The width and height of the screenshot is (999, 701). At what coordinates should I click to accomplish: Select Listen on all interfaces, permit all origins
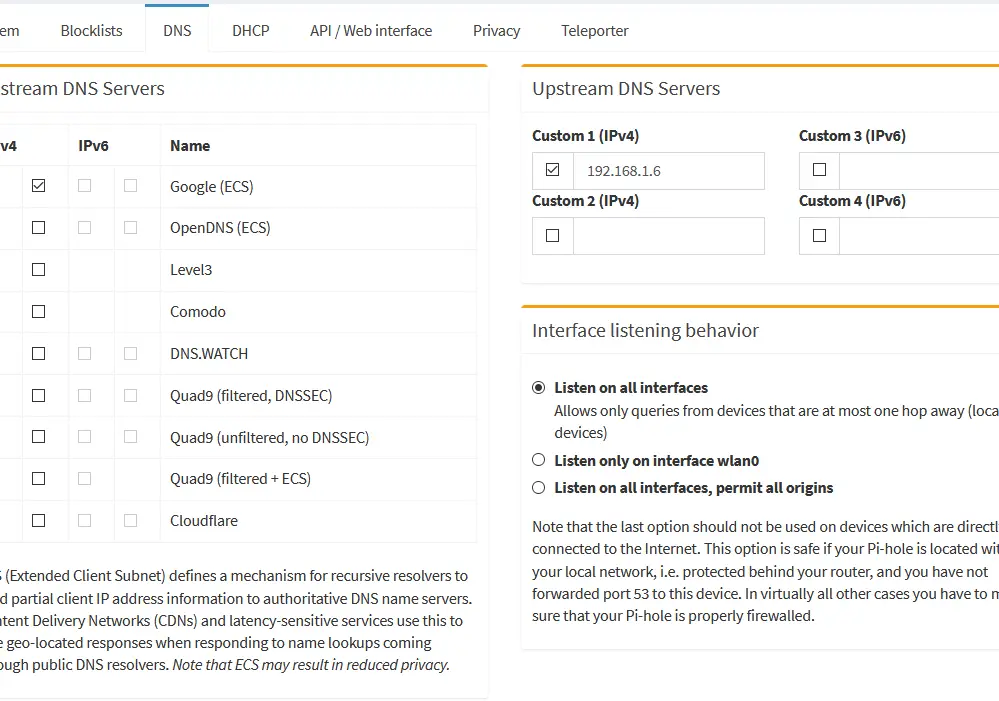pyautogui.click(x=538, y=488)
